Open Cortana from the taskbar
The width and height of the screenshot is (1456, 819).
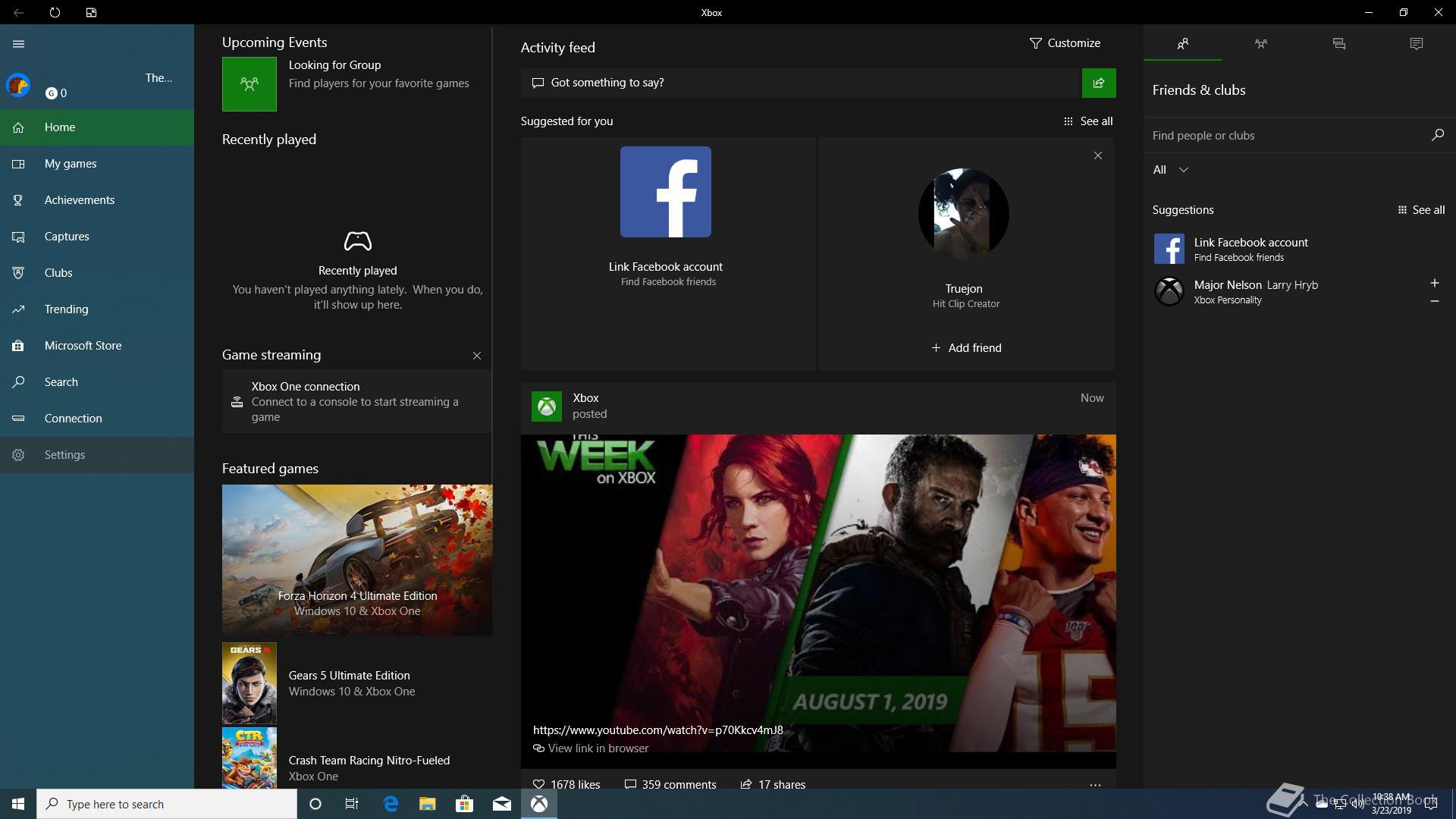coord(315,804)
